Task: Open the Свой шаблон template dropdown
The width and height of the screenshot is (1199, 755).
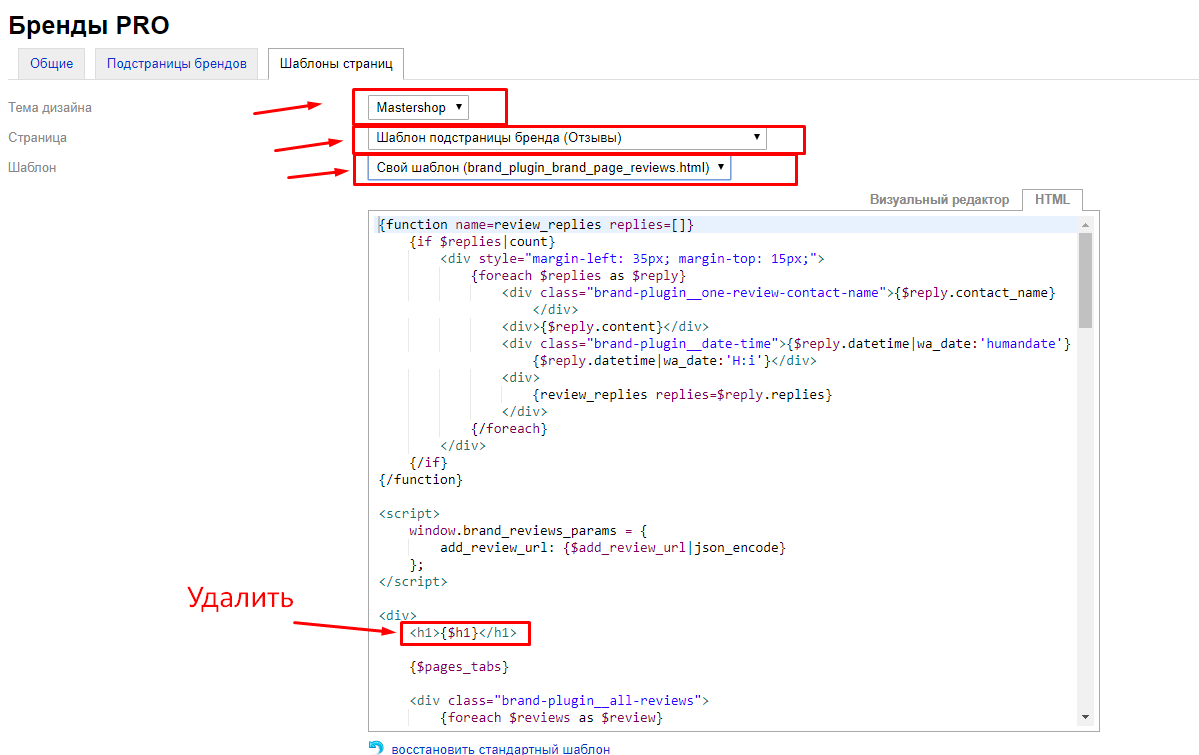Action: [x=549, y=167]
